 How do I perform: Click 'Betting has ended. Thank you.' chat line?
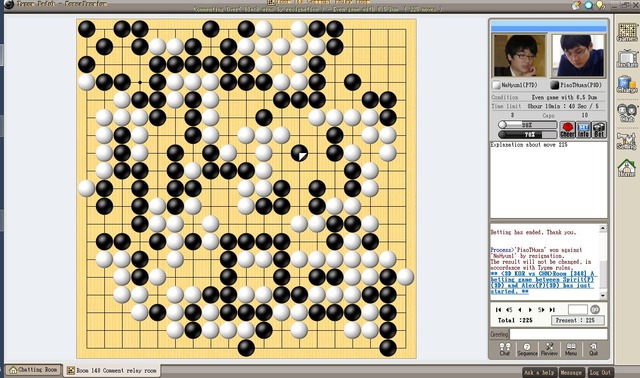click(x=533, y=232)
